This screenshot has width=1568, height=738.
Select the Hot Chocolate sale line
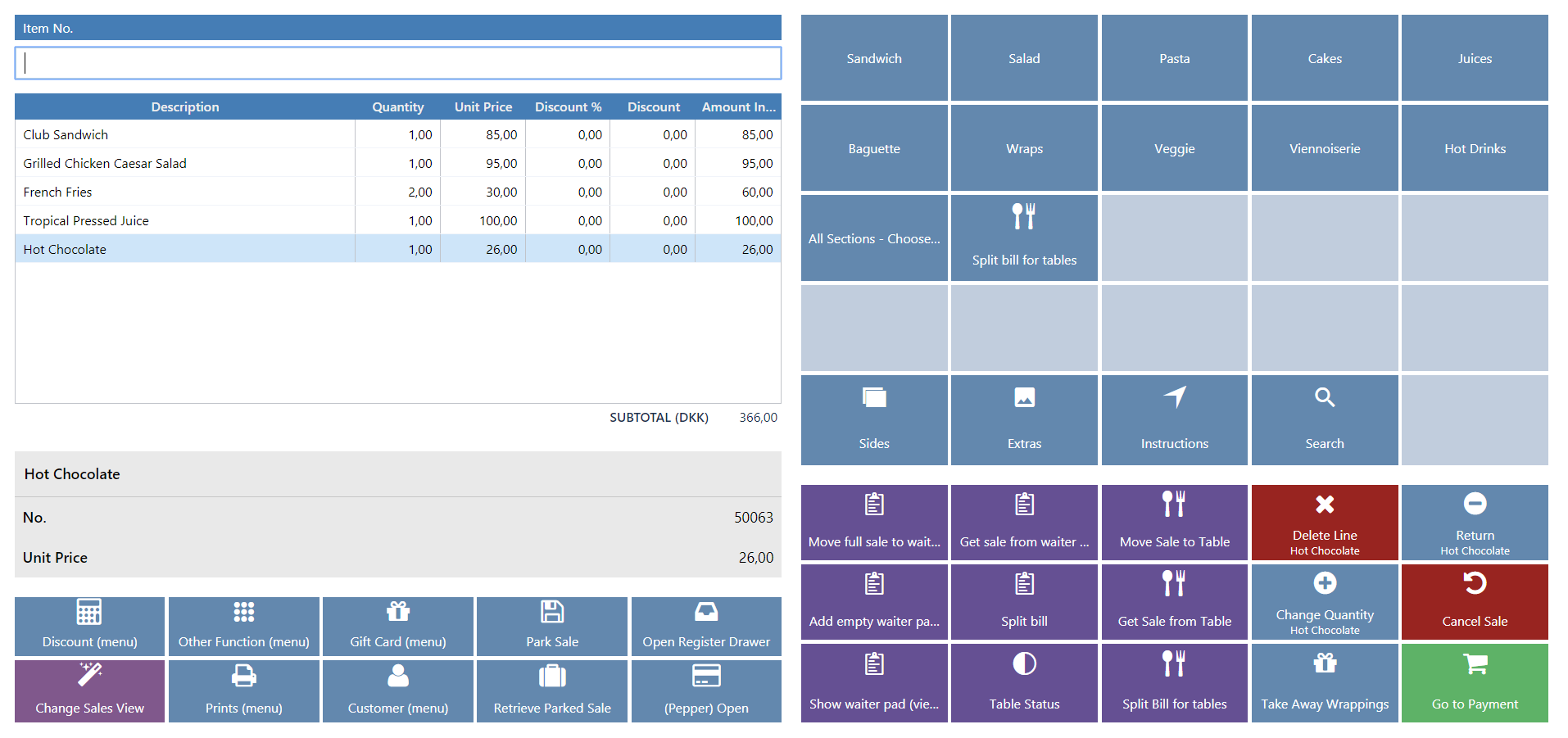[x=398, y=249]
